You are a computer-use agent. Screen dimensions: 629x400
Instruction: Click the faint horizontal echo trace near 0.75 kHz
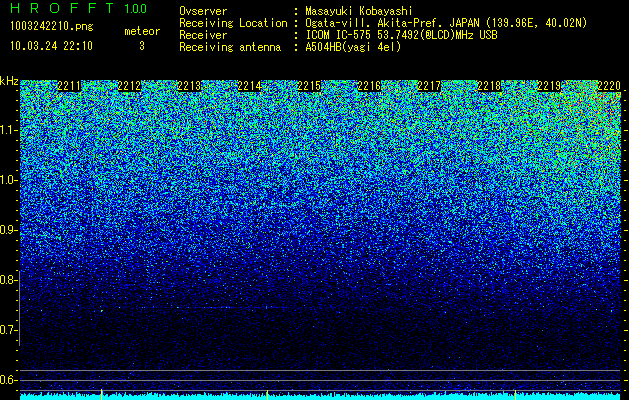[x=215, y=308]
